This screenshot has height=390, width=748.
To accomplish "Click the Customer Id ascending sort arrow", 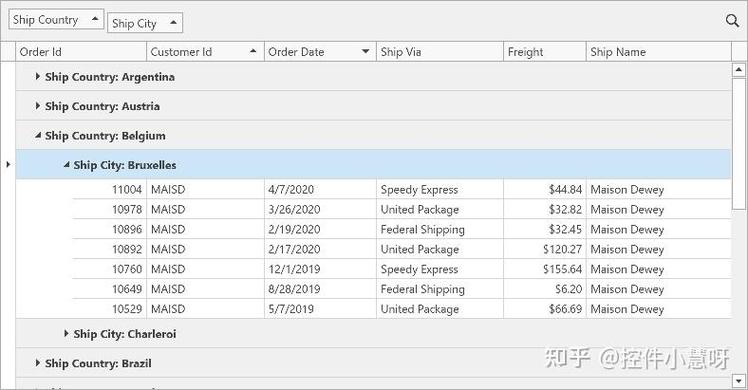I will pos(253,51).
